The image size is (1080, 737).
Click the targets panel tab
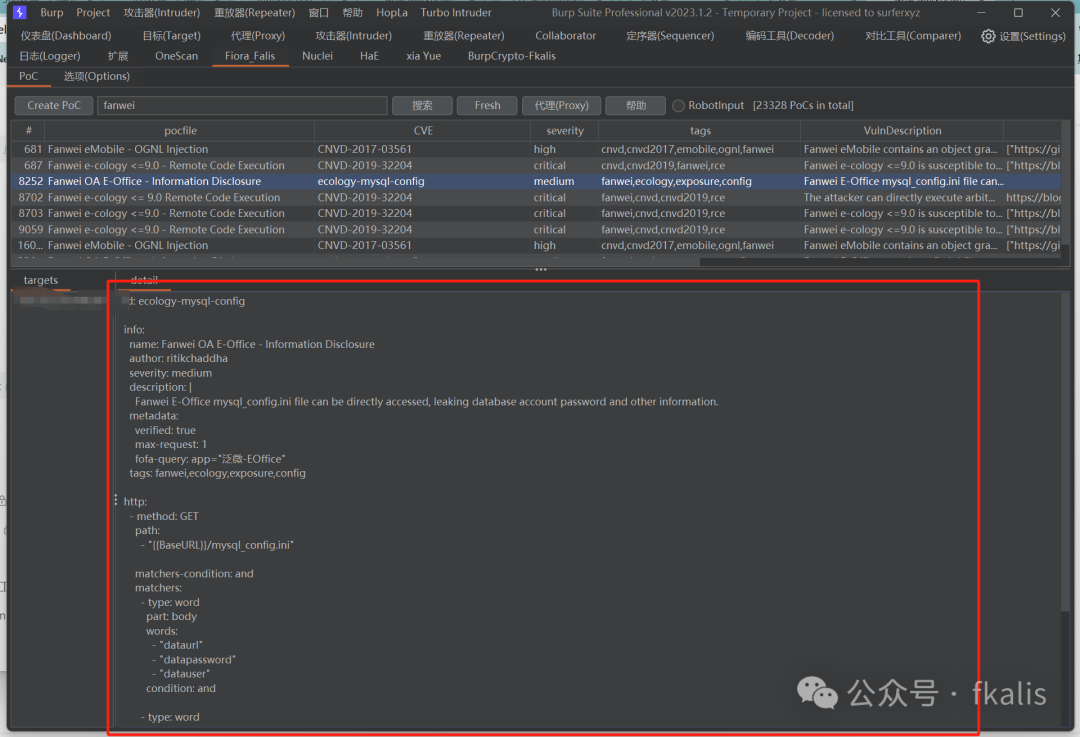(41, 280)
